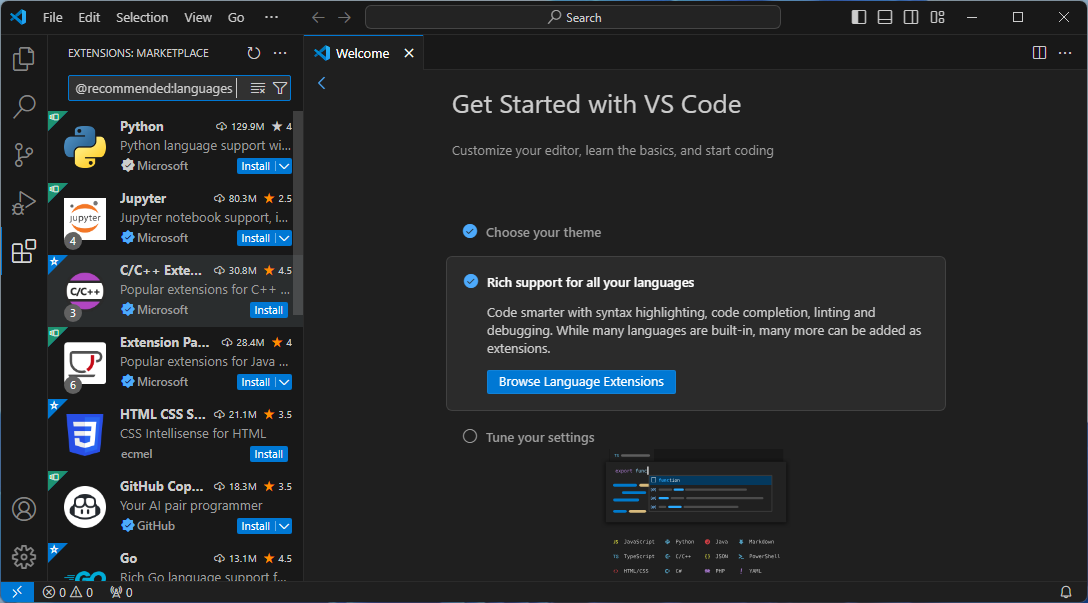1088x603 pixels.
Task: Toggle the bottom panel layout icon
Action: (x=885, y=17)
